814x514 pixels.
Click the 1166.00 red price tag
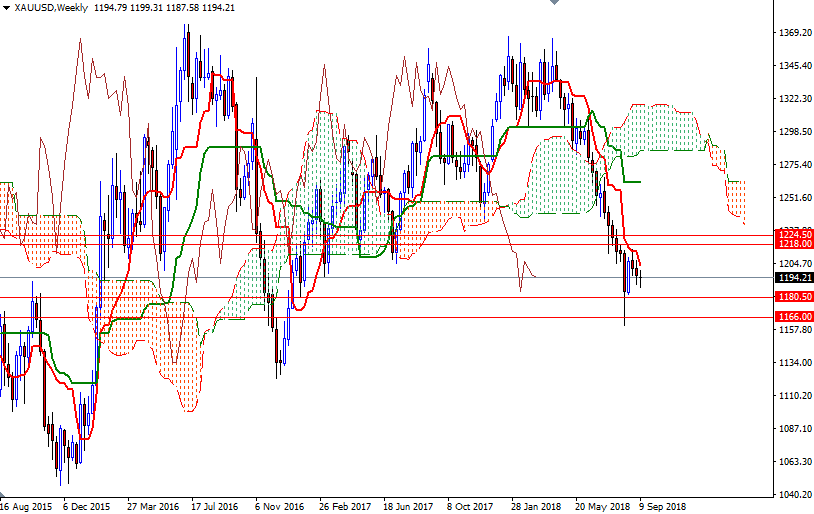pos(793,317)
